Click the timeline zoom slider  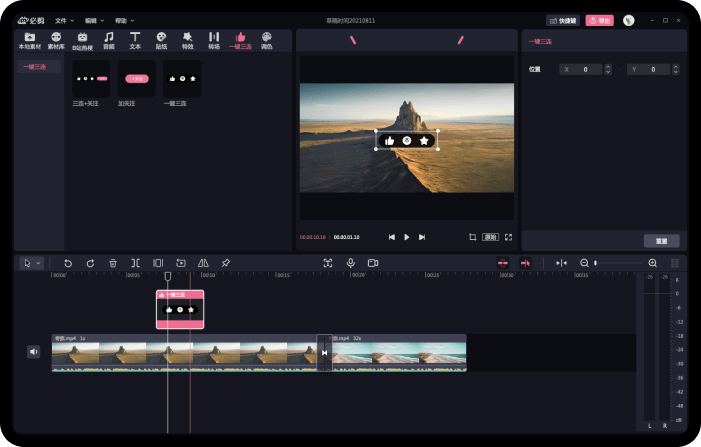tap(617, 263)
